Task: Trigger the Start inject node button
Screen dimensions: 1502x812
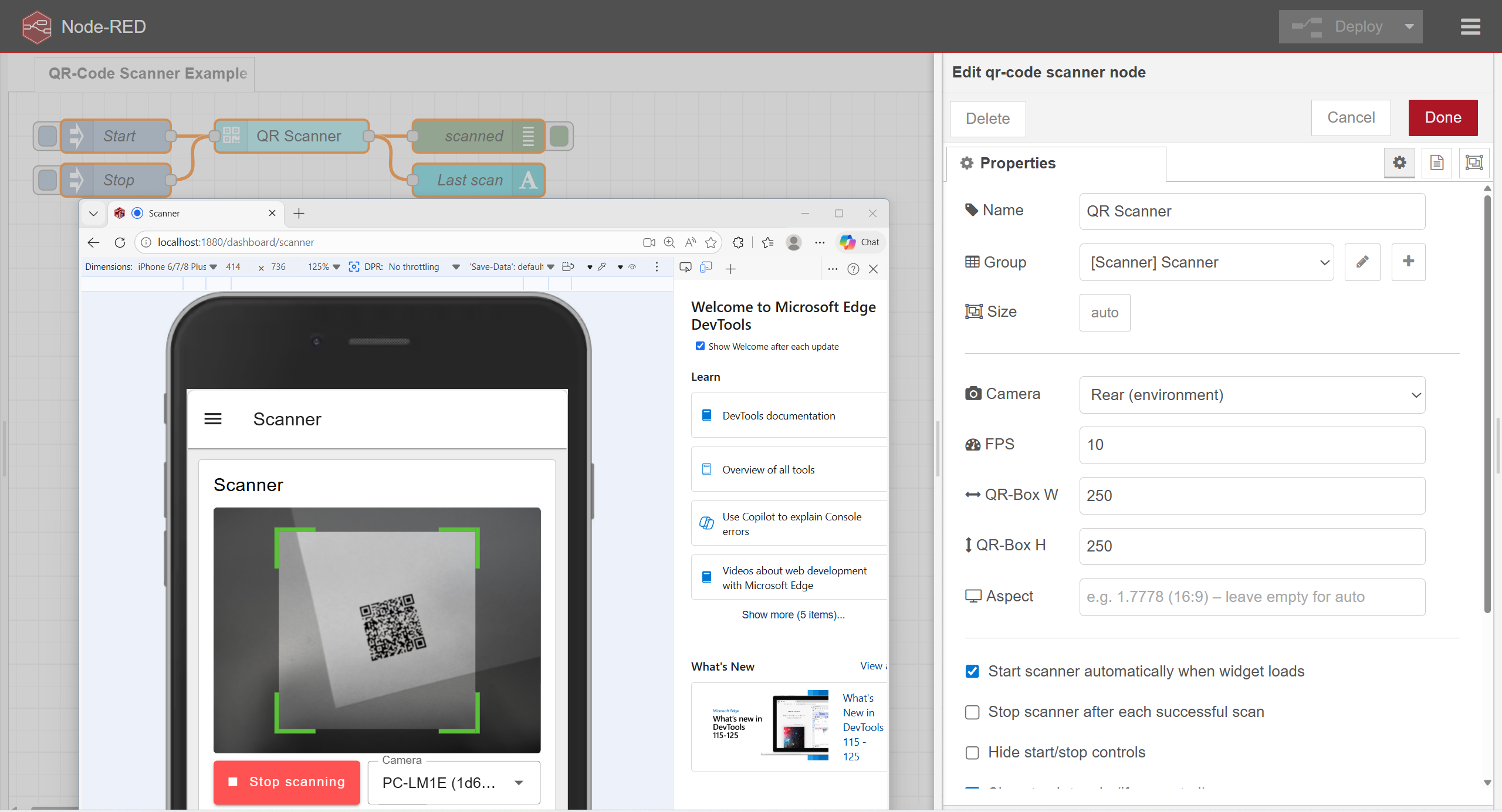Action: (47, 136)
